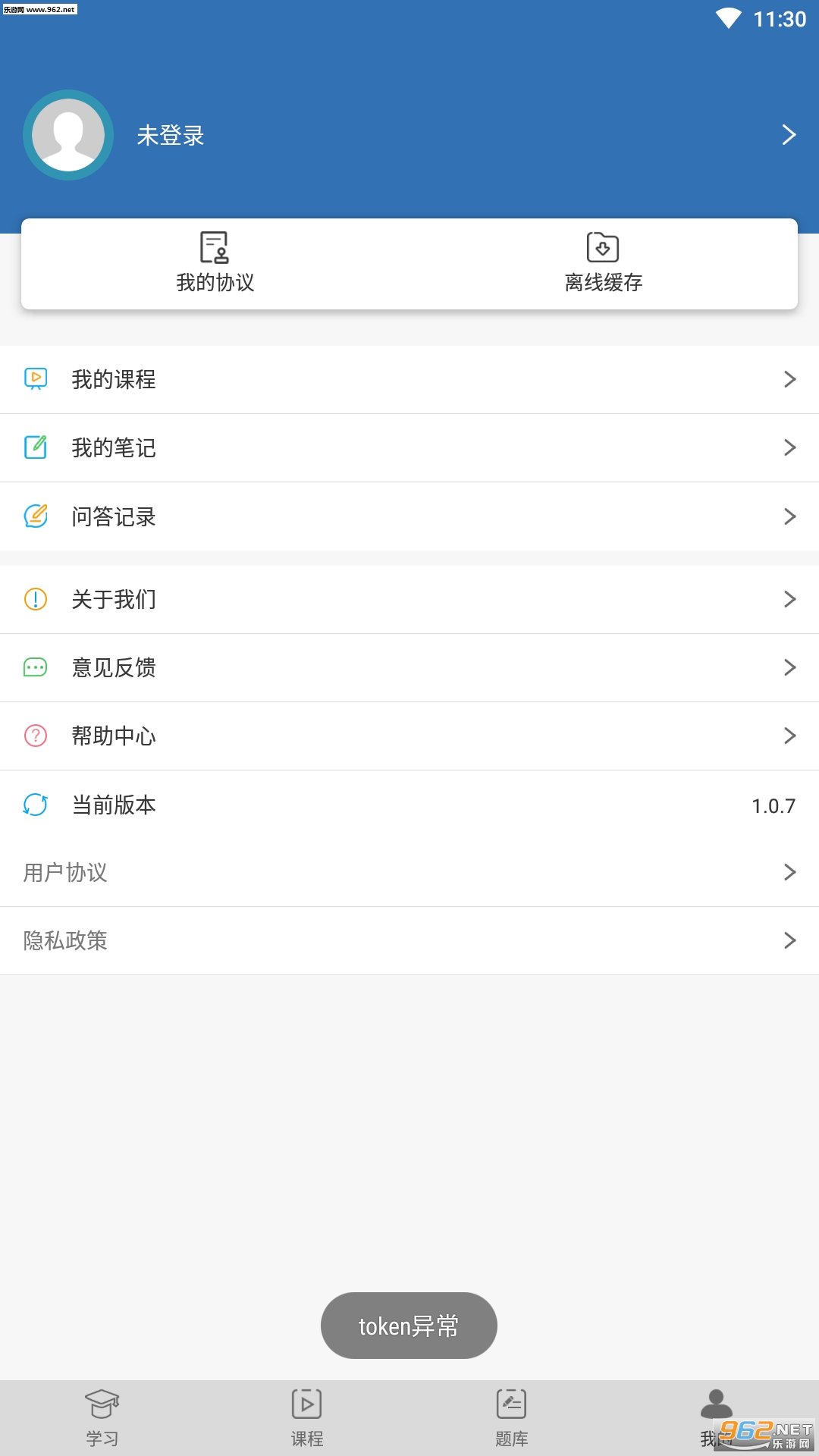Open the profile arrow beside 未登录

pyautogui.click(x=789, y=135)
